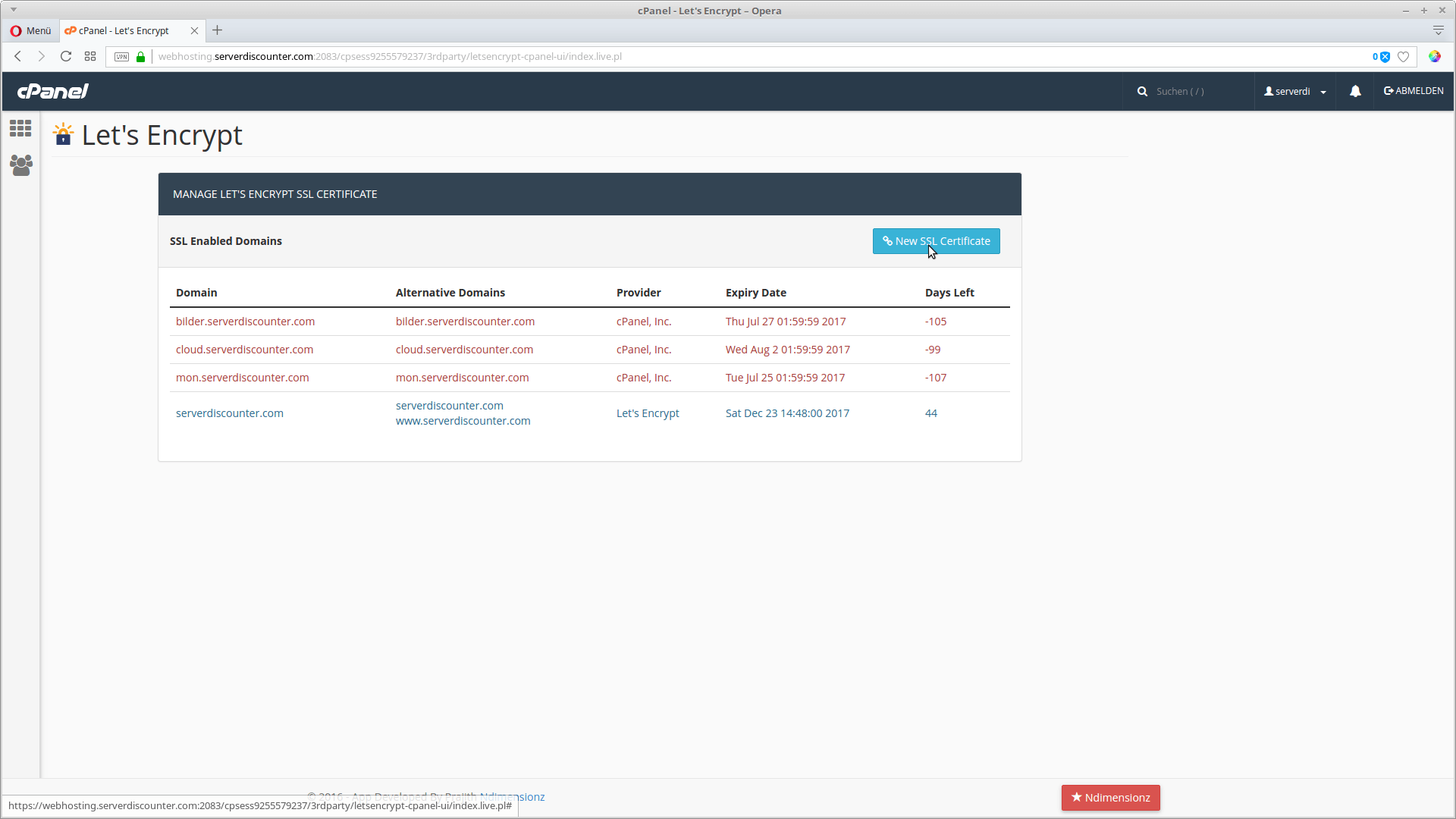Open the notifications bell
The width and height of the screenshot is (1456, 819).
pos(1355,91)
